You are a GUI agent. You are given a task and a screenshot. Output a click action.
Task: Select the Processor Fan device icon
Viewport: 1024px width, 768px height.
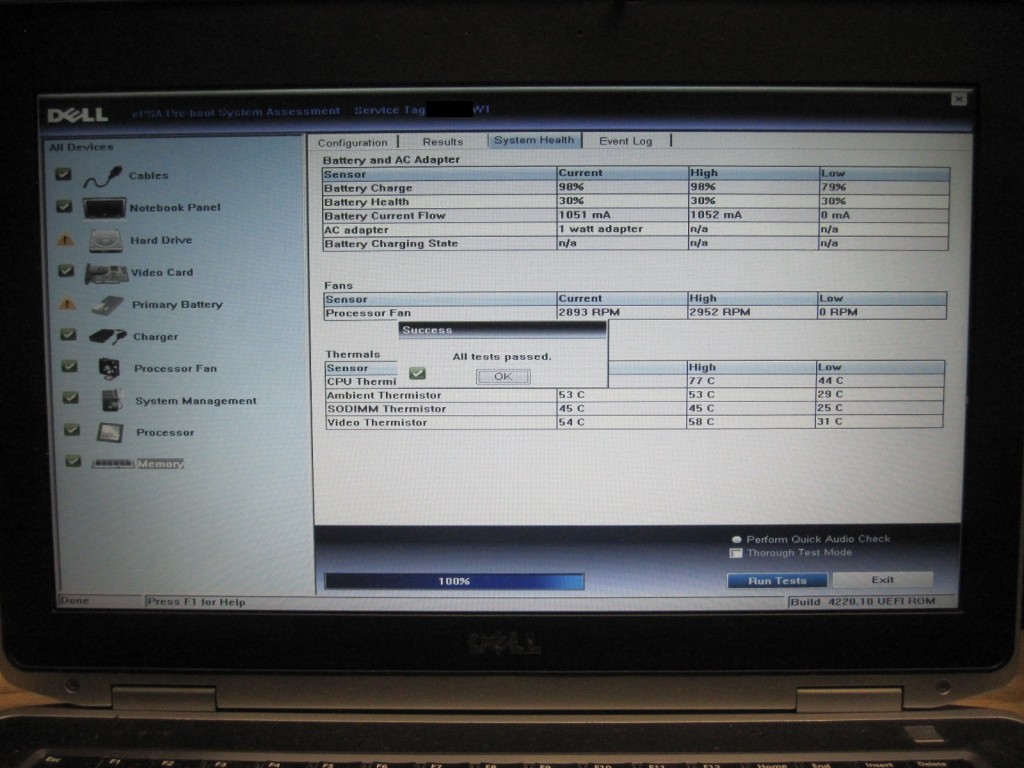coord(109,369)
